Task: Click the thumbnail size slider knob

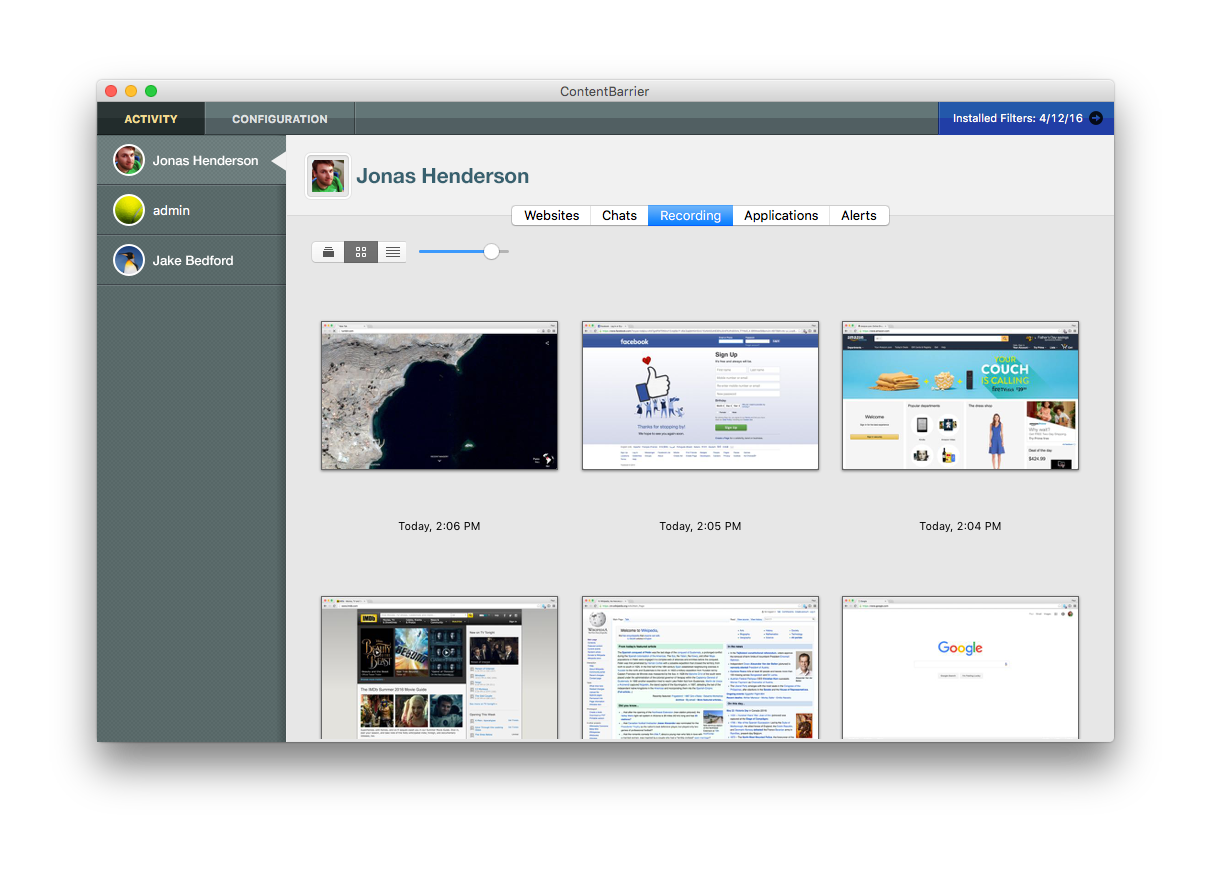Action: coord(491,252)
